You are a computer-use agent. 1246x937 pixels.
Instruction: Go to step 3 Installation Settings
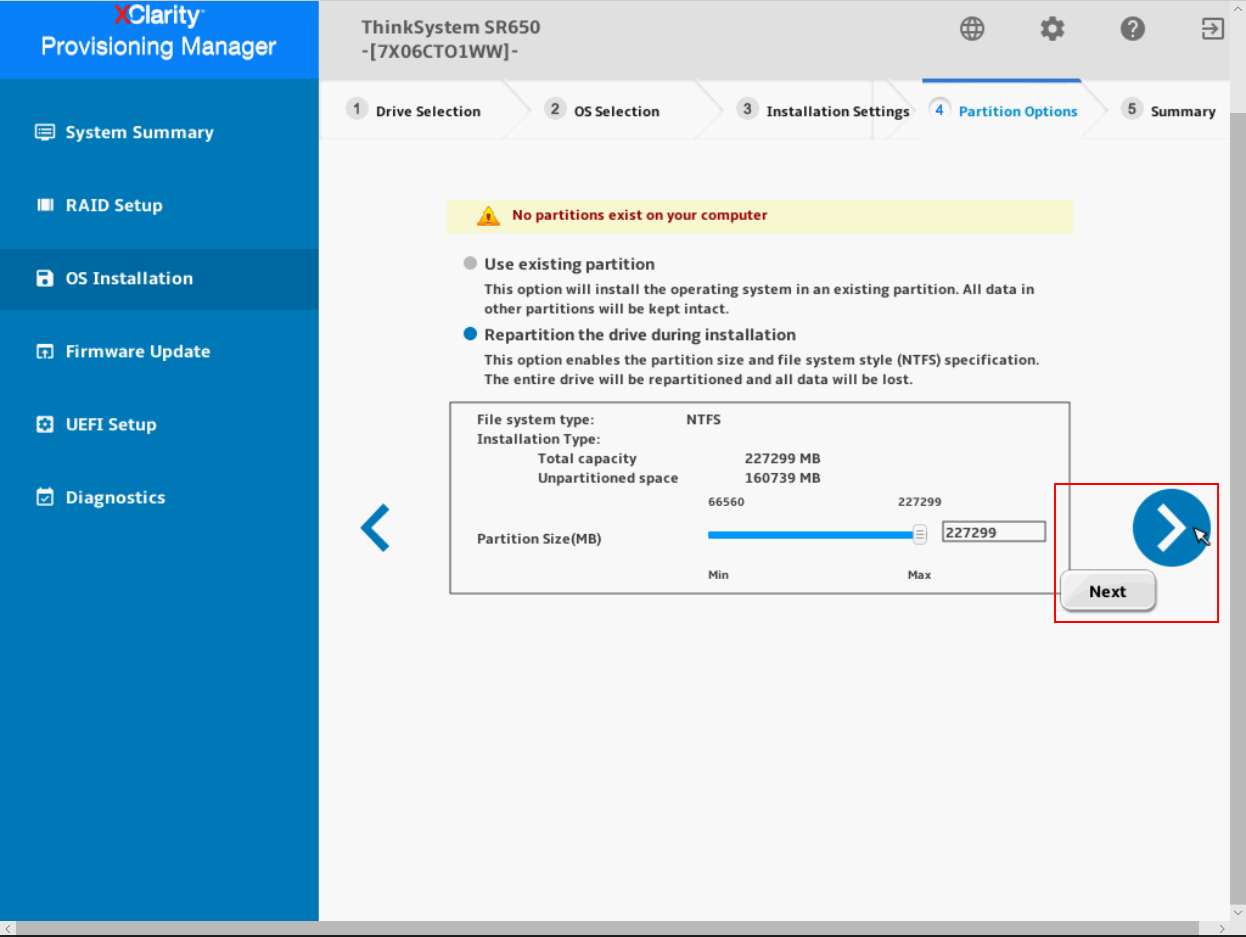[825, 110]
